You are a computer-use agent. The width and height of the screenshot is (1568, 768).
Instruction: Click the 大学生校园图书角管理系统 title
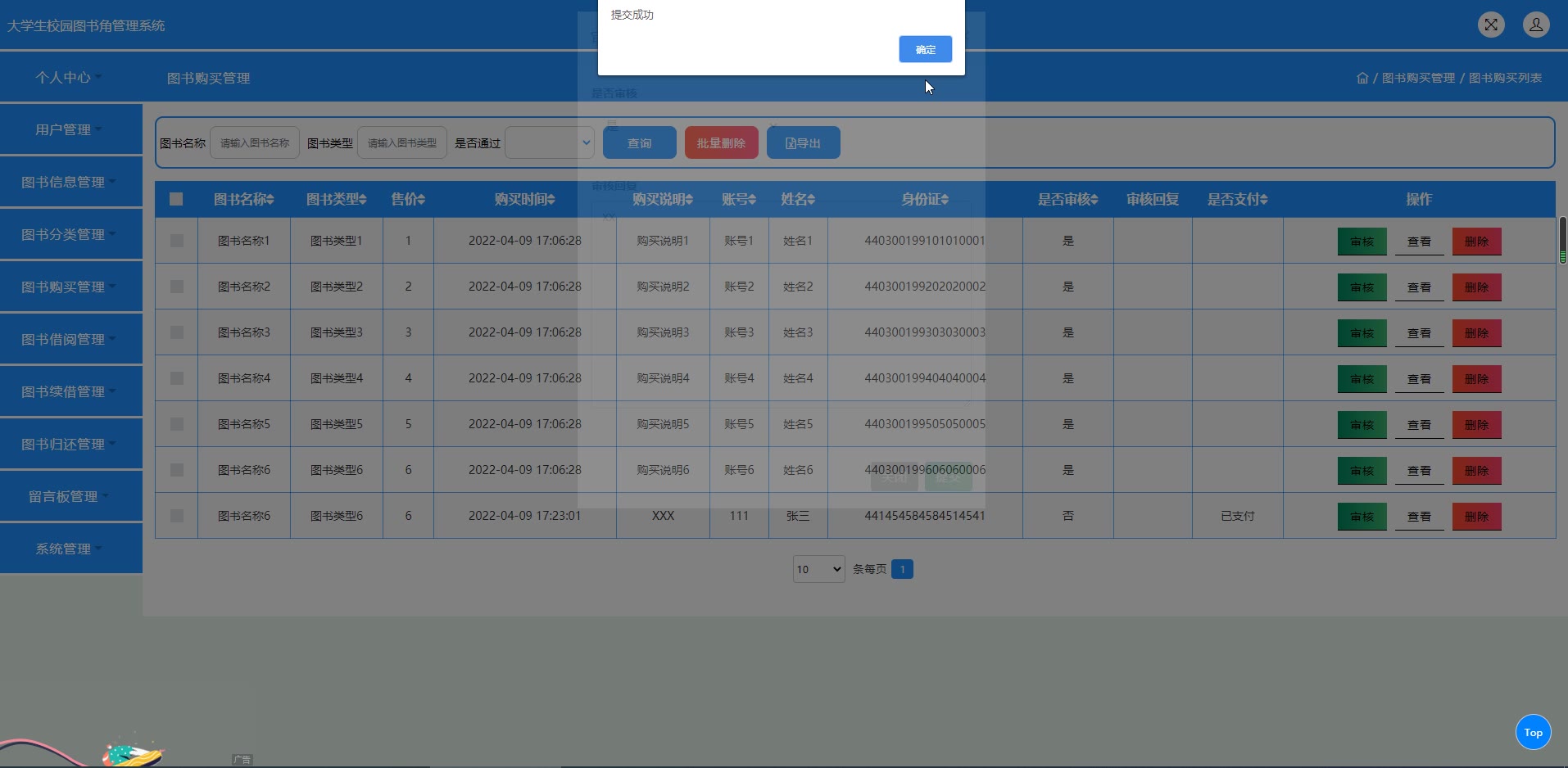86,25
